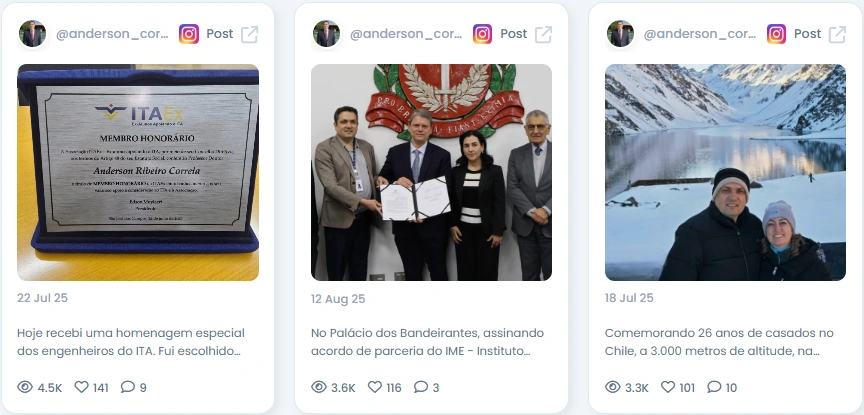Click the heart icon showing 116 likes
This screenshot has height=415, width=864.
pyautogui.click(x=375, y=387)
